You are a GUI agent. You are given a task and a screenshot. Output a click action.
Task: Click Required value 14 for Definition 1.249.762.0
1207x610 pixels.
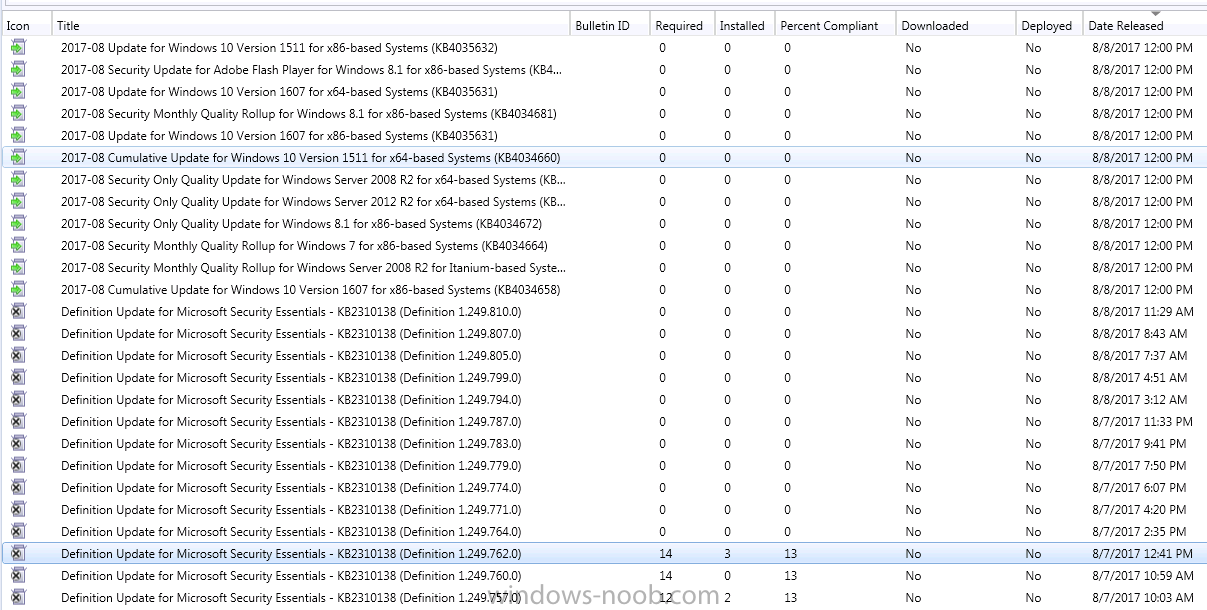point(666,554)
